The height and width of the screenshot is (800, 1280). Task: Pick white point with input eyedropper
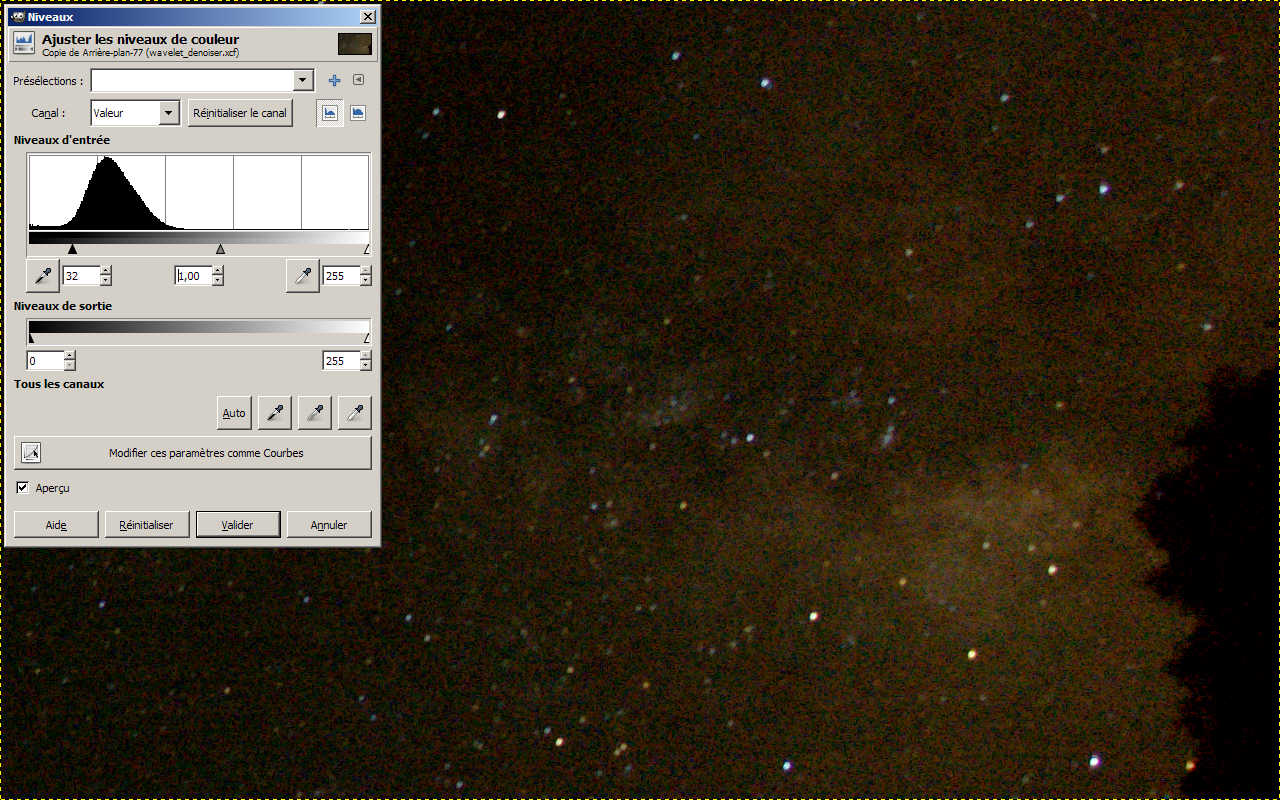coord(303,275)
